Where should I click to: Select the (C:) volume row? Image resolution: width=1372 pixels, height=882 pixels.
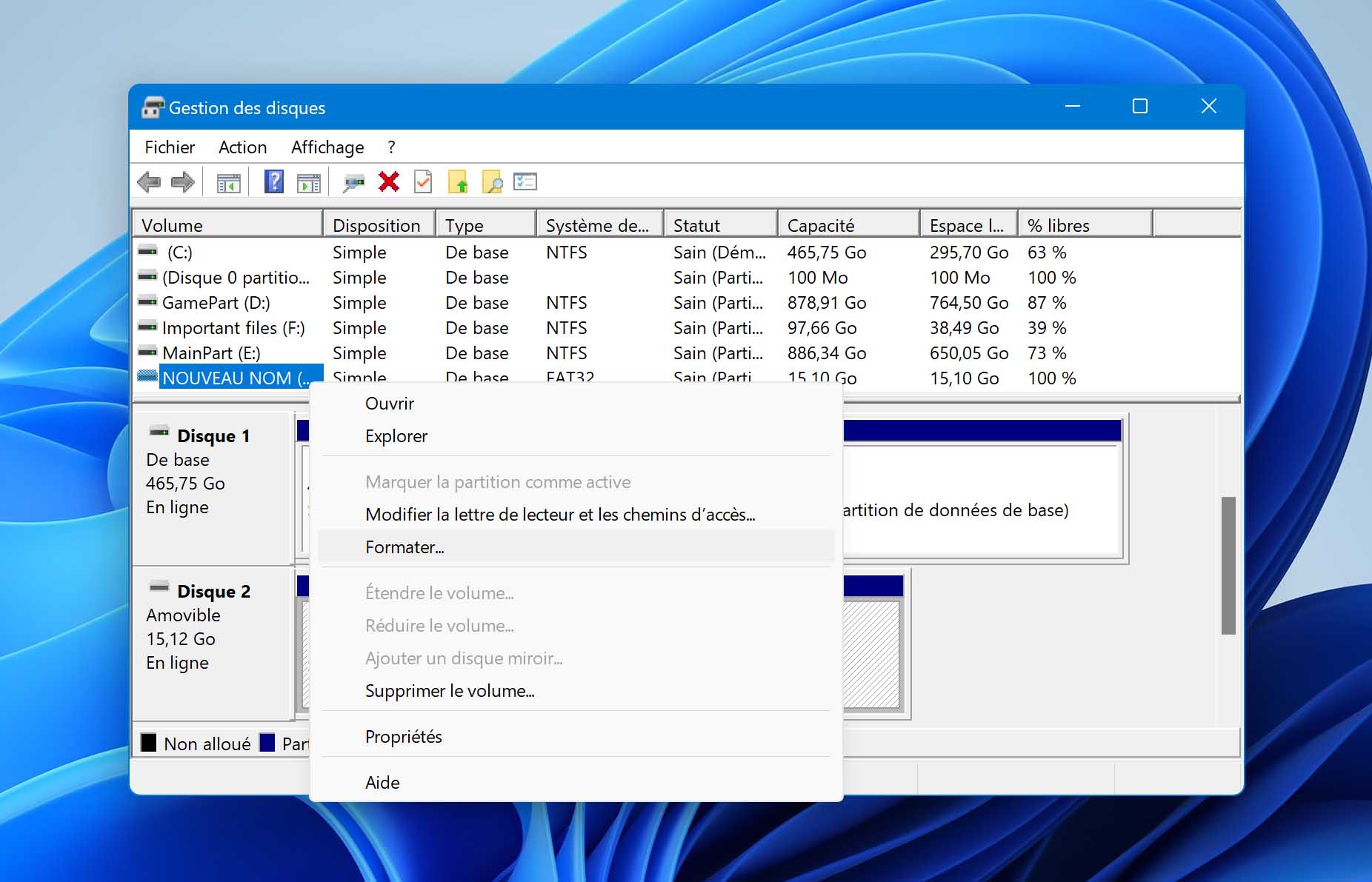(x=686, y=253)
